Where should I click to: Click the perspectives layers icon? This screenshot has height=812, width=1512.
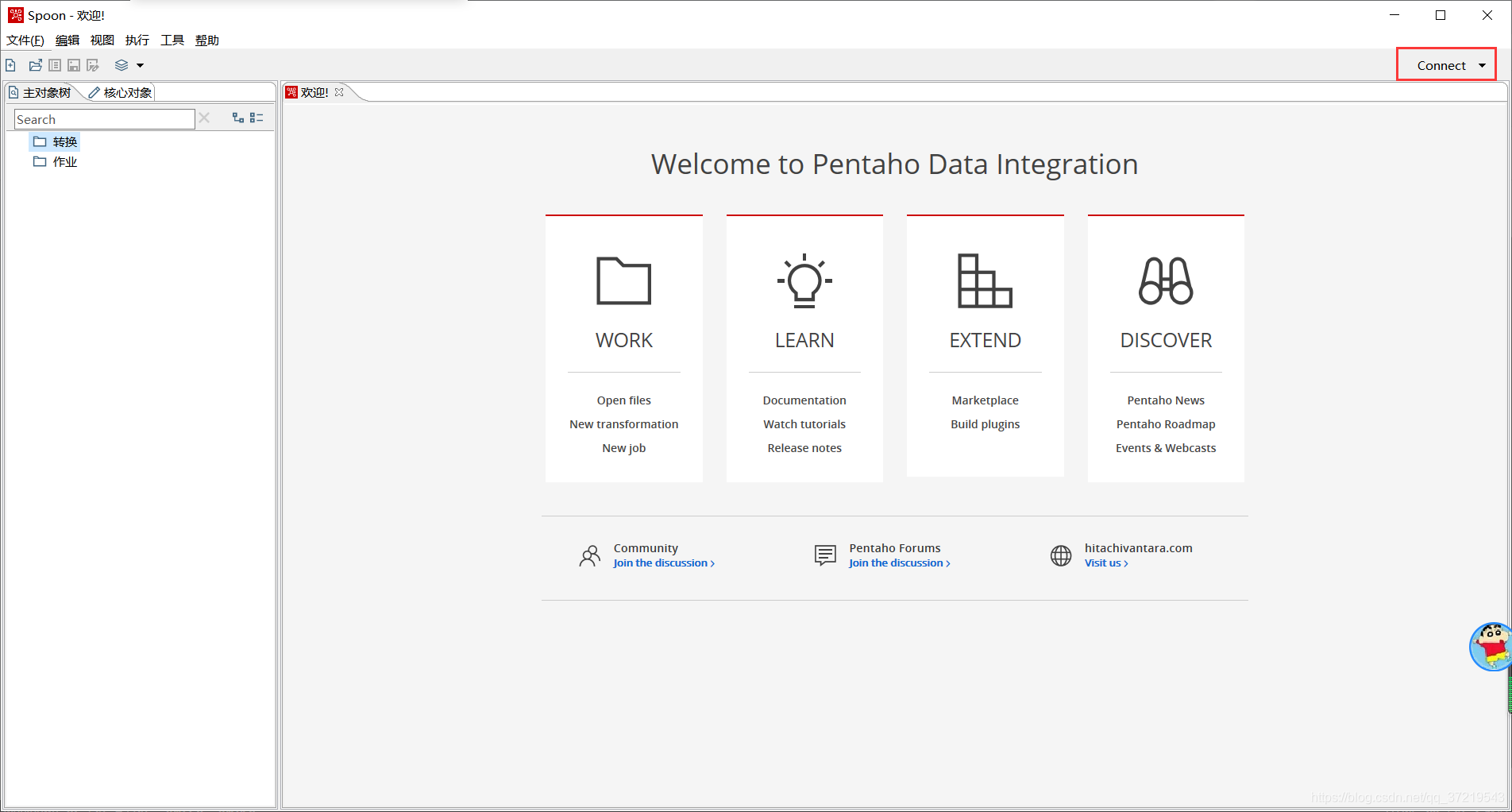(x=121, y=65)
